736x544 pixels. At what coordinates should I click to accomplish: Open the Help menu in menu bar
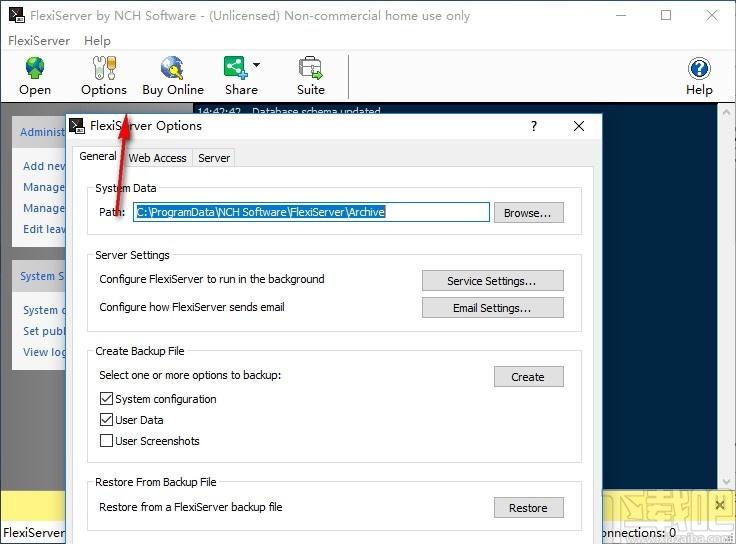(x=97, y=41)
